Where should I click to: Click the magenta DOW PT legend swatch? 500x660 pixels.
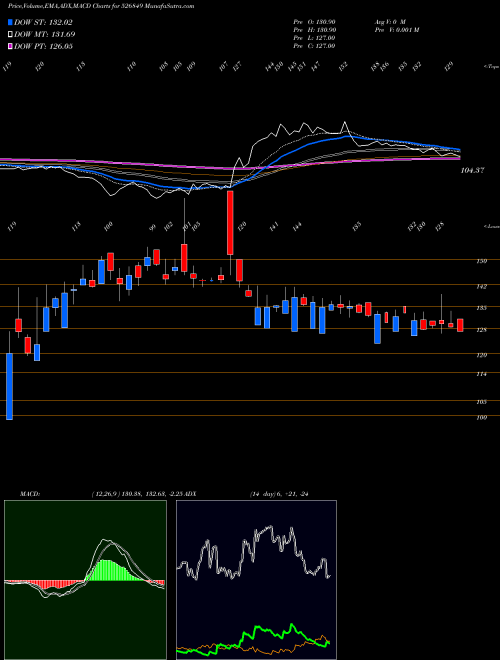coord(10,46)
